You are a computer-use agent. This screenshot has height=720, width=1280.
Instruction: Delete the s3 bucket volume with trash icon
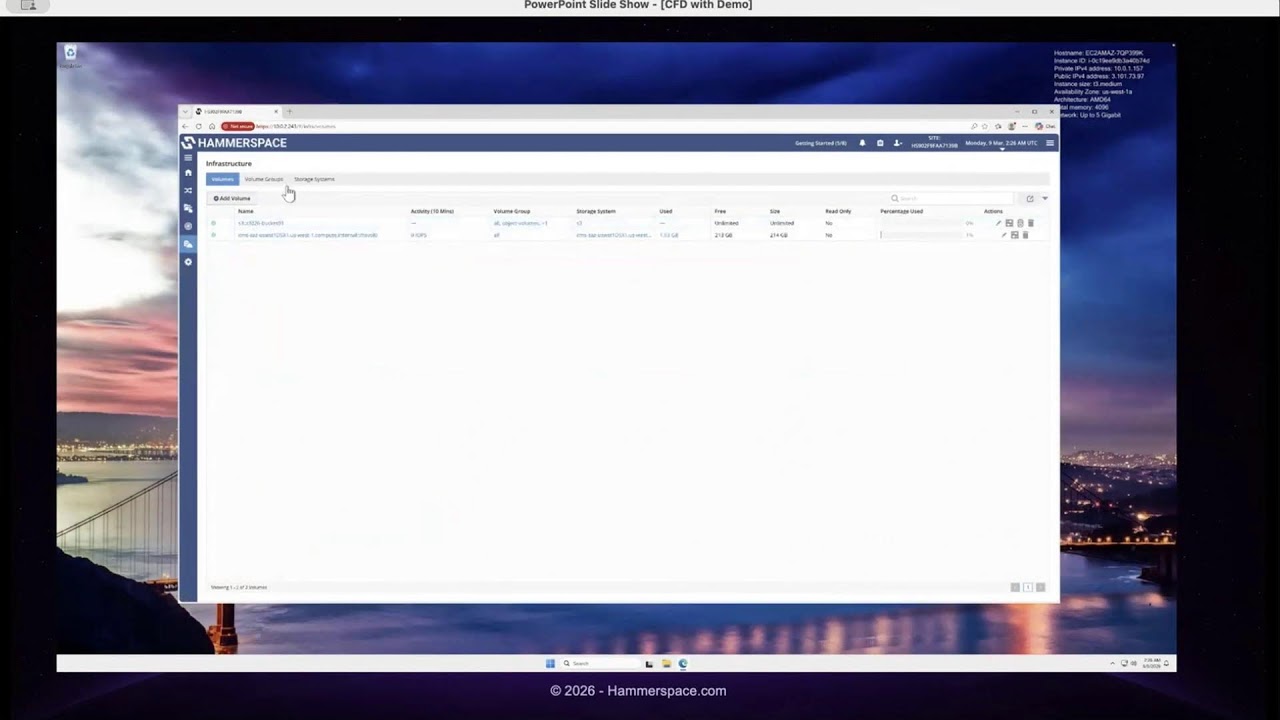1031,223
